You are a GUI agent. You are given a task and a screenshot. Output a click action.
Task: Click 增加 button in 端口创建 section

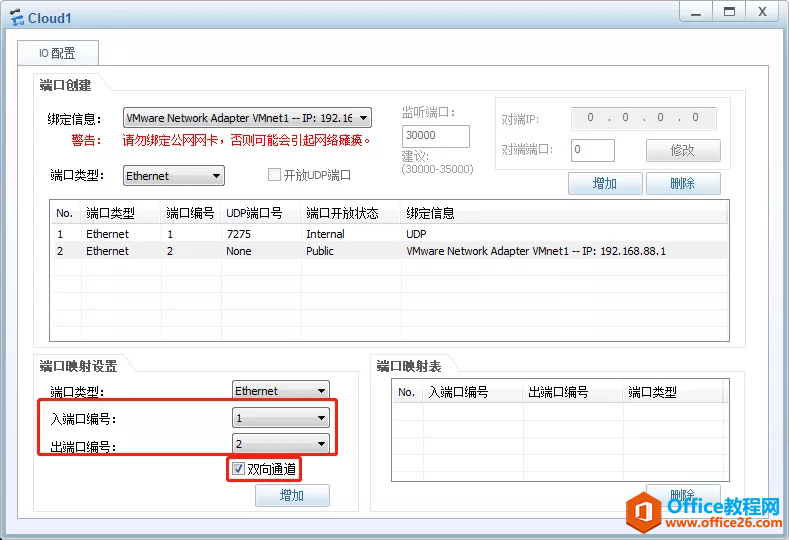605,183
